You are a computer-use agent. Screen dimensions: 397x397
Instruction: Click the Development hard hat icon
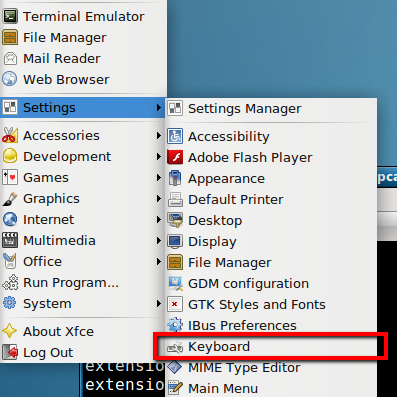point(10,156)
